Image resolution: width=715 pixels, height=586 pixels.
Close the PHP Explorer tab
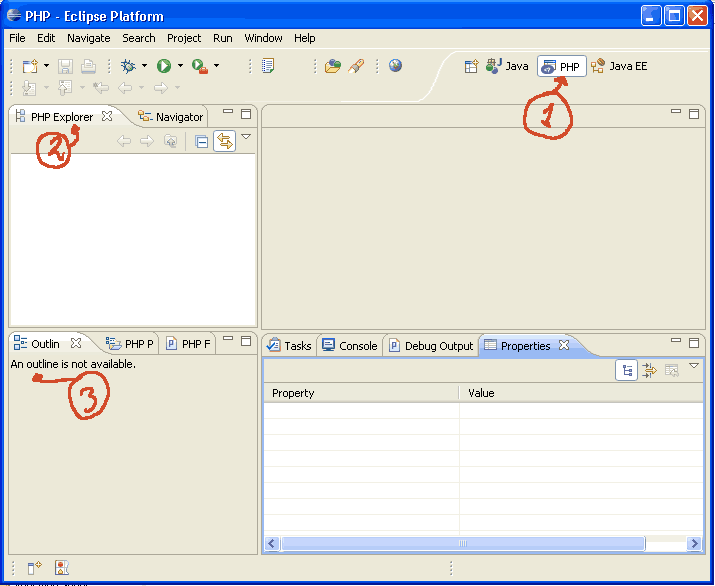[x=107, y=116]
